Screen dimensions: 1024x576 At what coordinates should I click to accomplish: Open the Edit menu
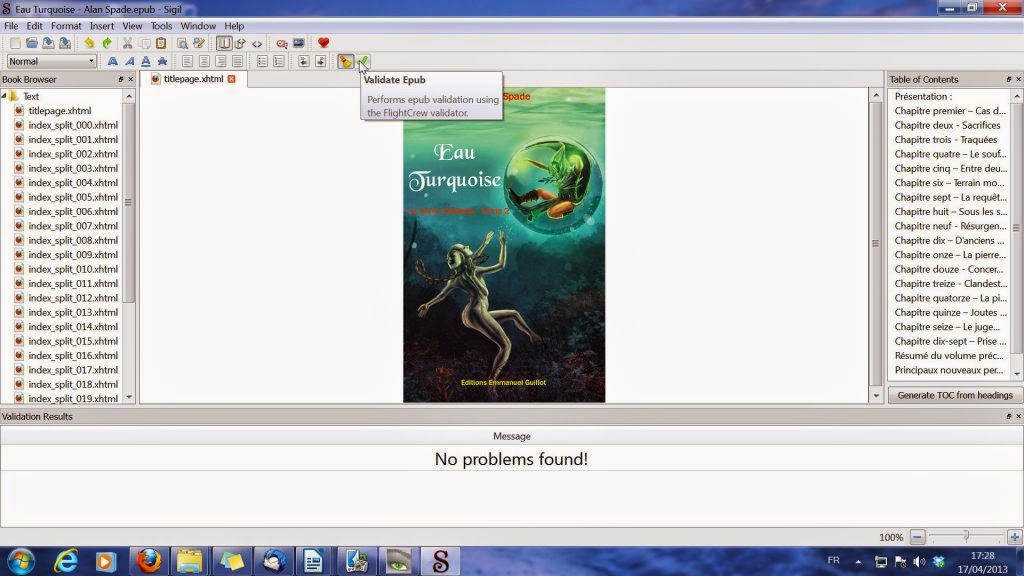(x=34, y=26)
